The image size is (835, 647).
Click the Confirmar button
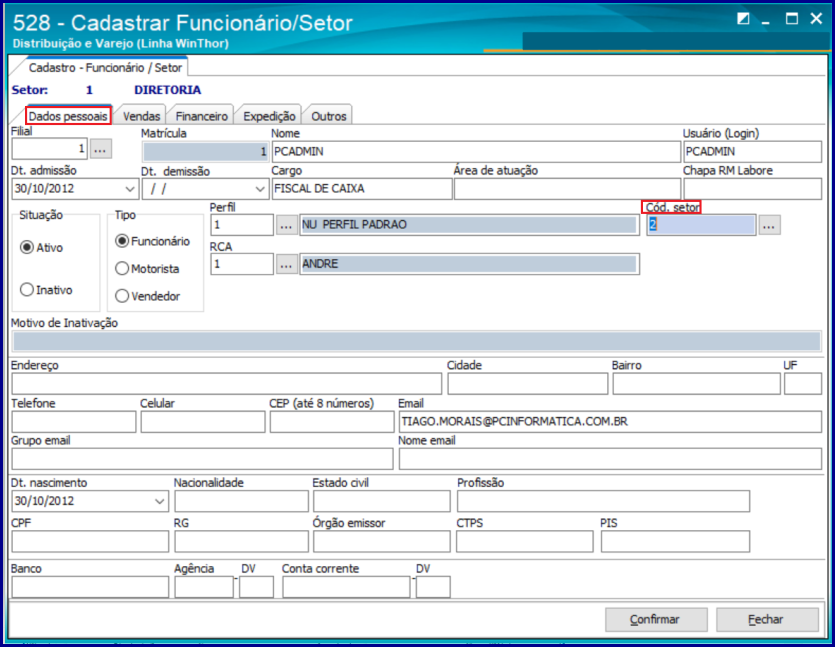click(x=656, y=619)
